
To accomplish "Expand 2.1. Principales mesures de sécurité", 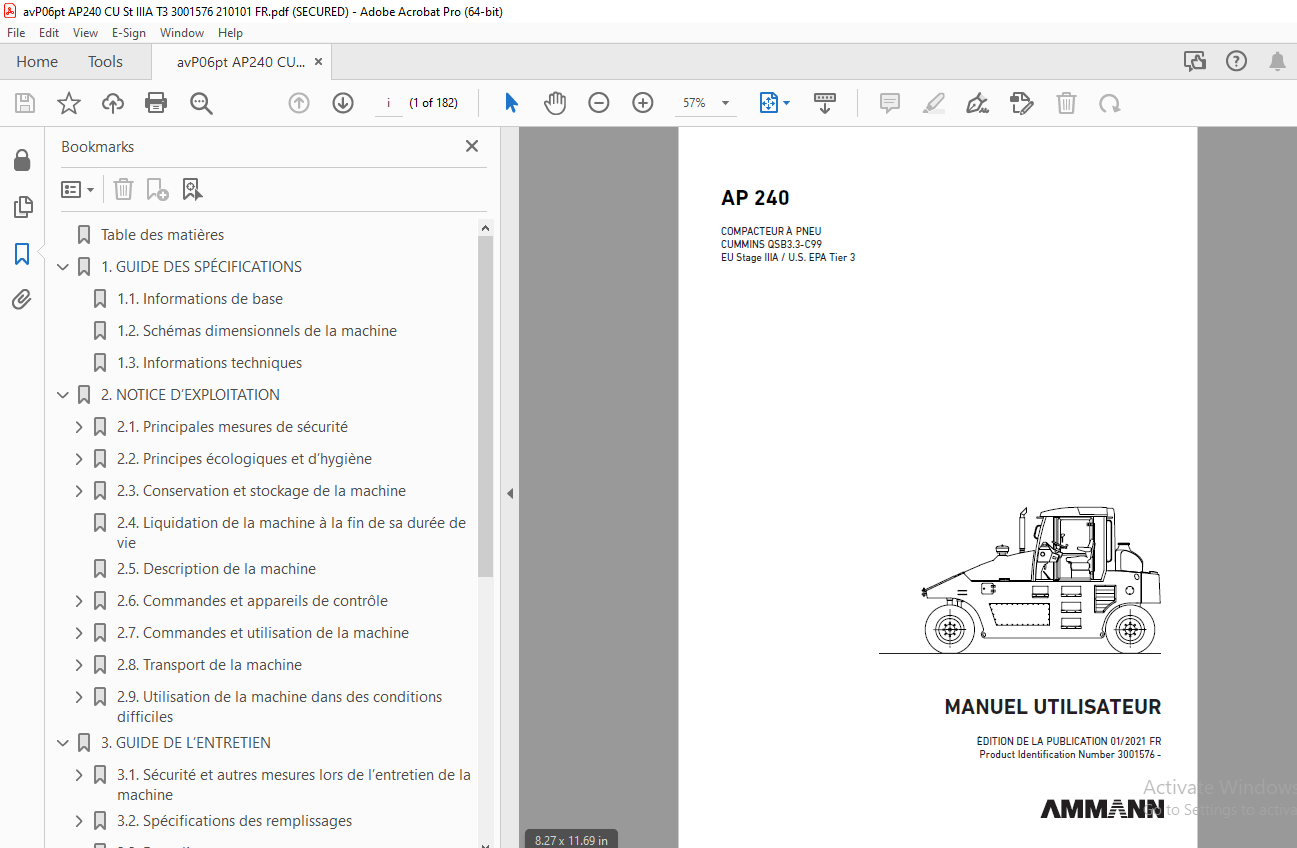I will [x=79, y=427].
